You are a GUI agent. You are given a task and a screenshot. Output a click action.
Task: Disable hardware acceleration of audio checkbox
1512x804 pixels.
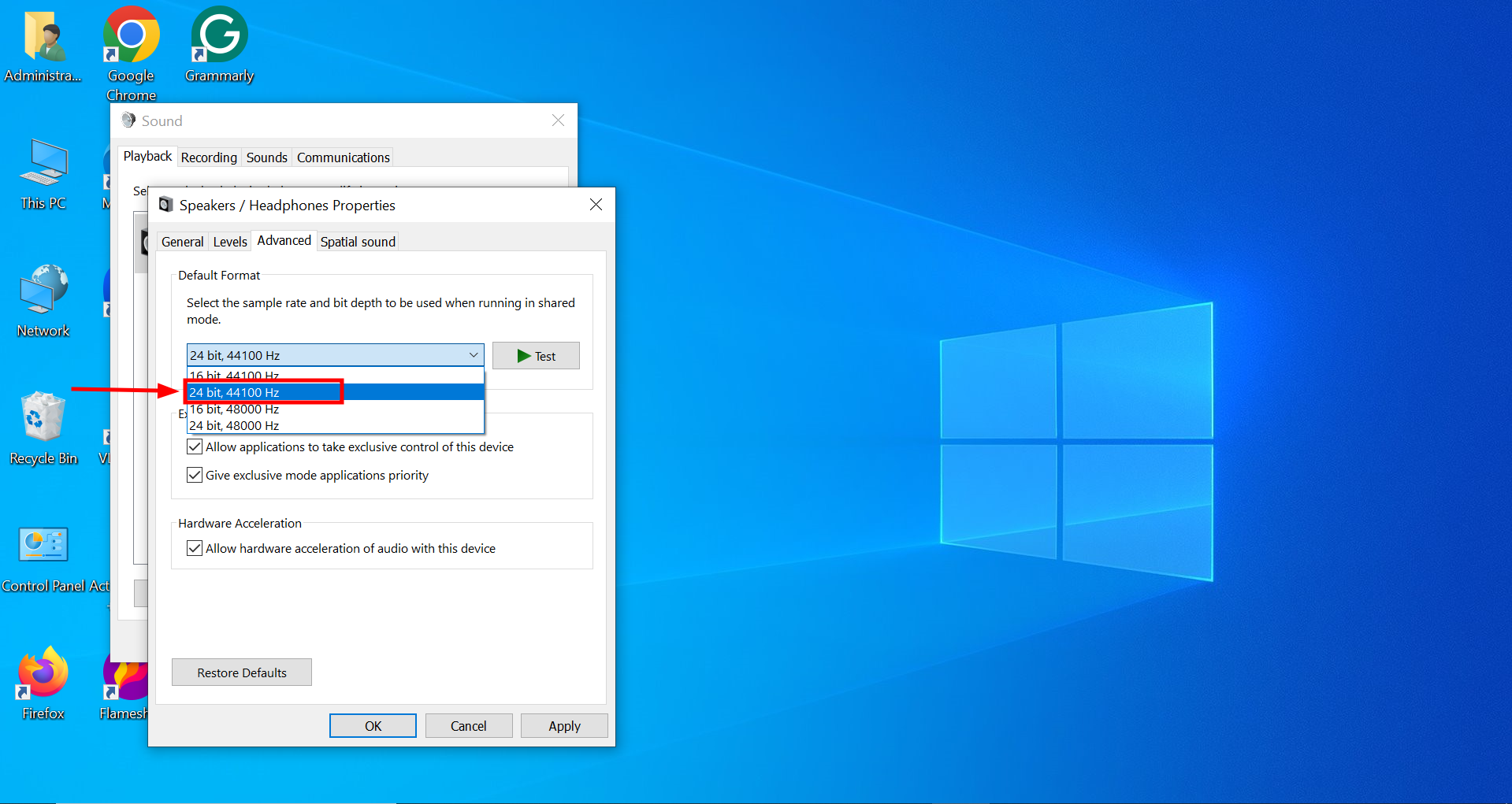(195, 549)
